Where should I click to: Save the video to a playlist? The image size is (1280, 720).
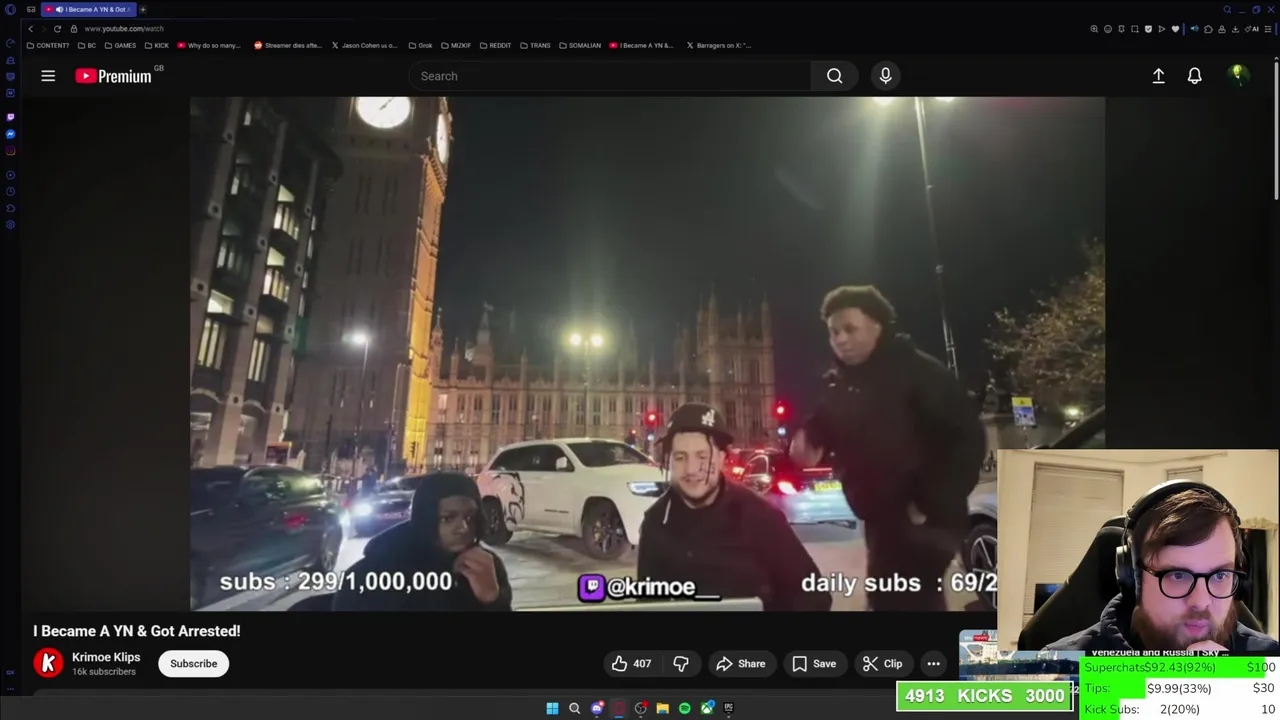814,663
